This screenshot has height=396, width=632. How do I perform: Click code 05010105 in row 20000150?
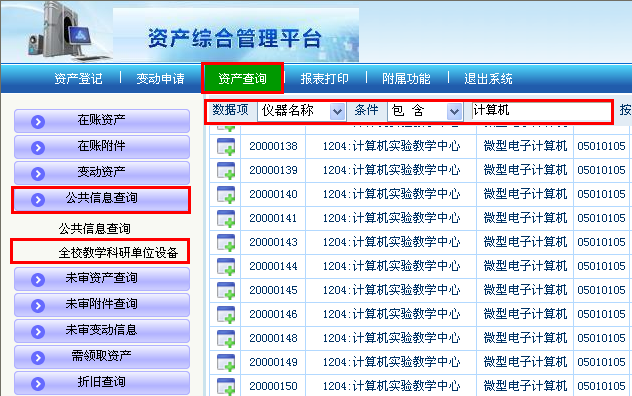601,386
